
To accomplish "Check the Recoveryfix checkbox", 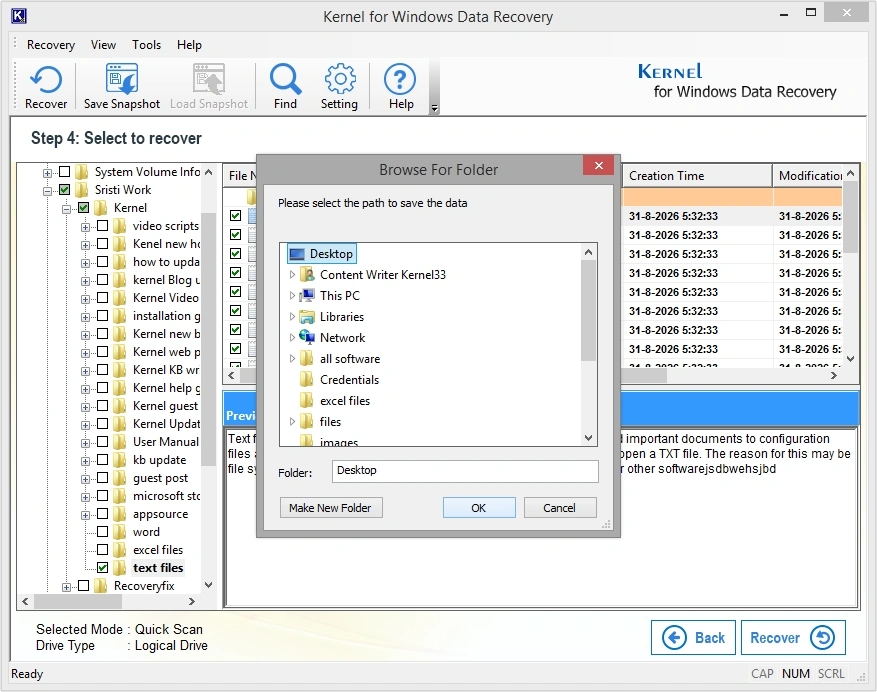I will [x=83, y=586].
